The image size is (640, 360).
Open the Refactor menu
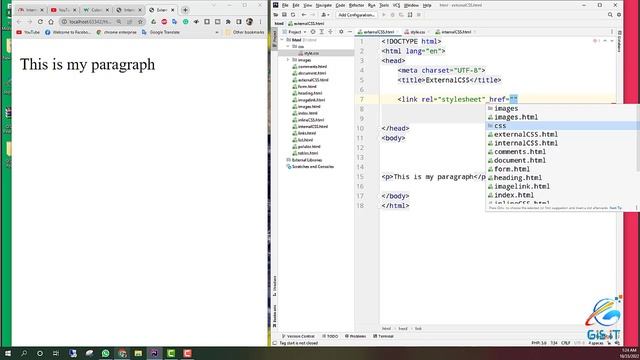tap(356, 5)
